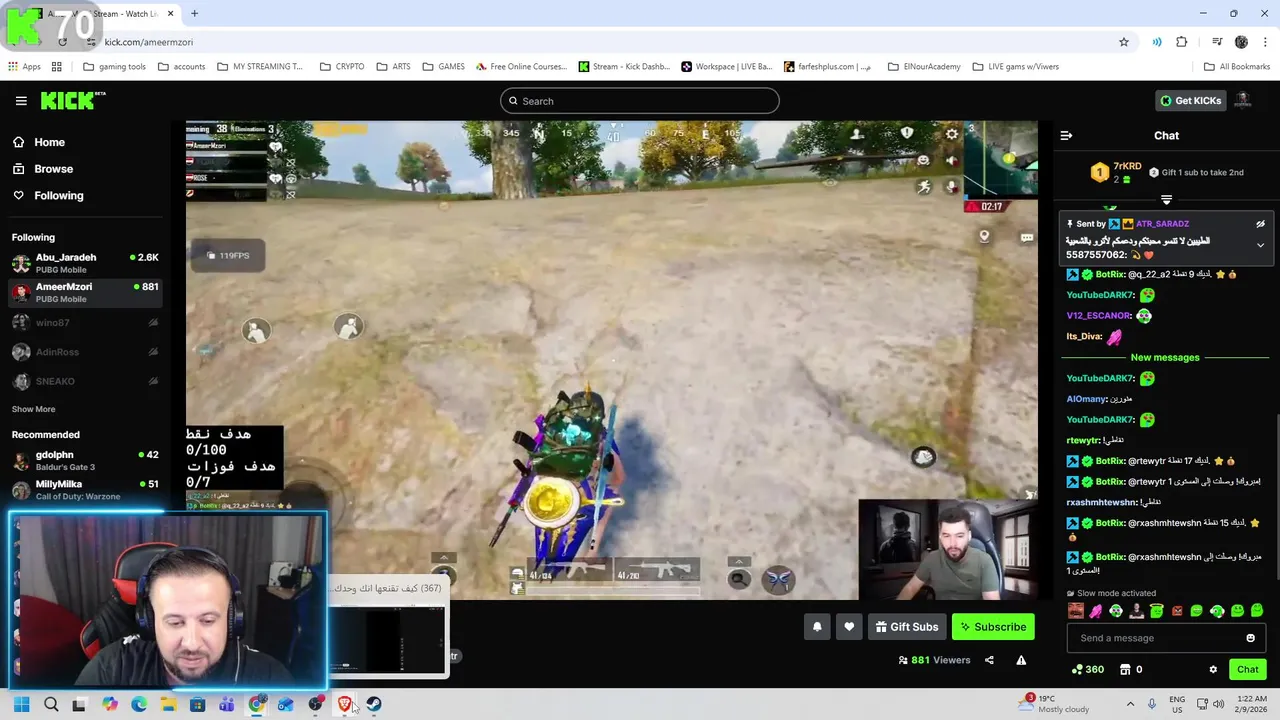Open recommended channel MillyMilka
The height and width of the screenshot is (720, 1280).
click(85, 490)
